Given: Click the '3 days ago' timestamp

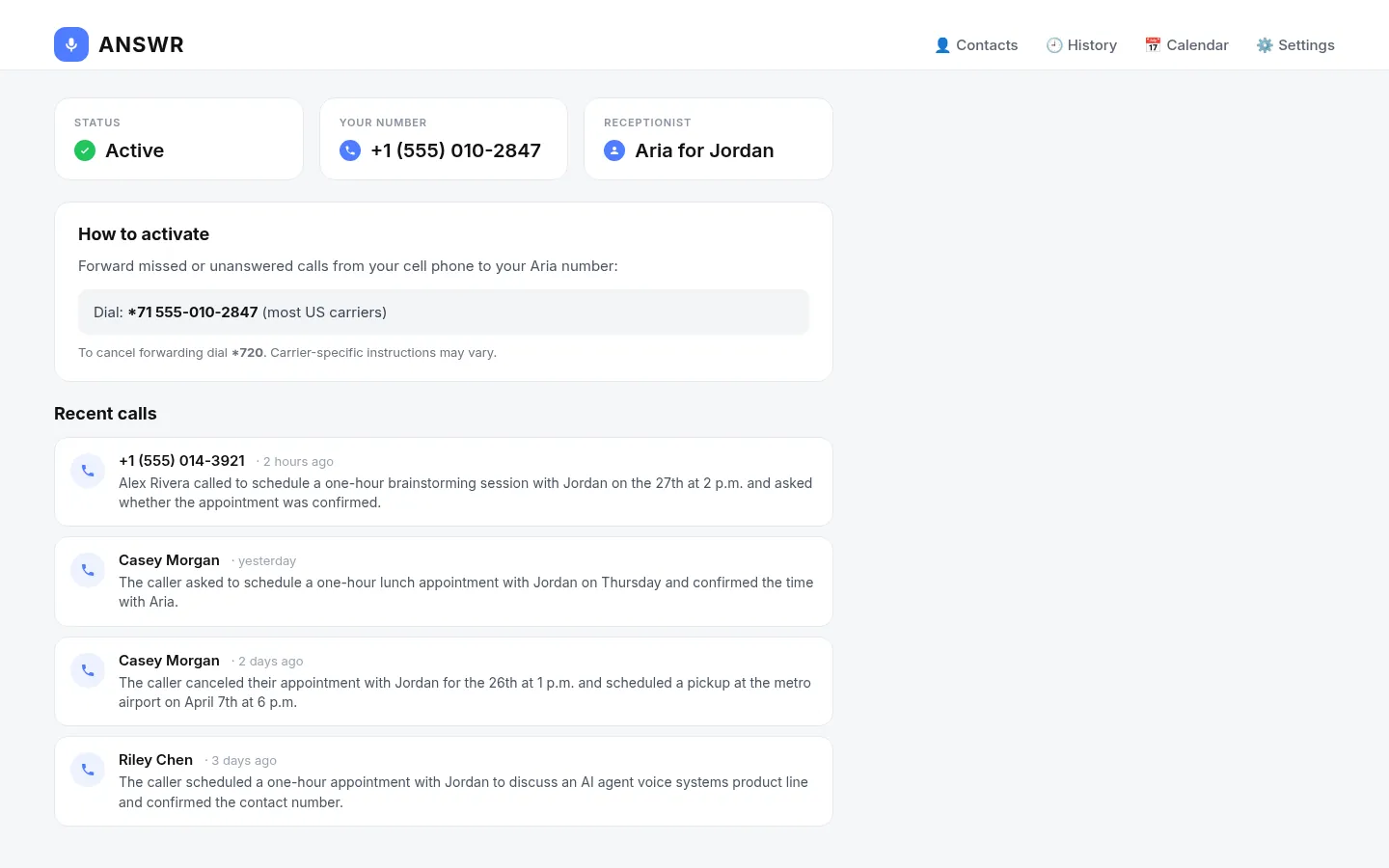Looking at the screenshot, I should click(x=244, y=761).
